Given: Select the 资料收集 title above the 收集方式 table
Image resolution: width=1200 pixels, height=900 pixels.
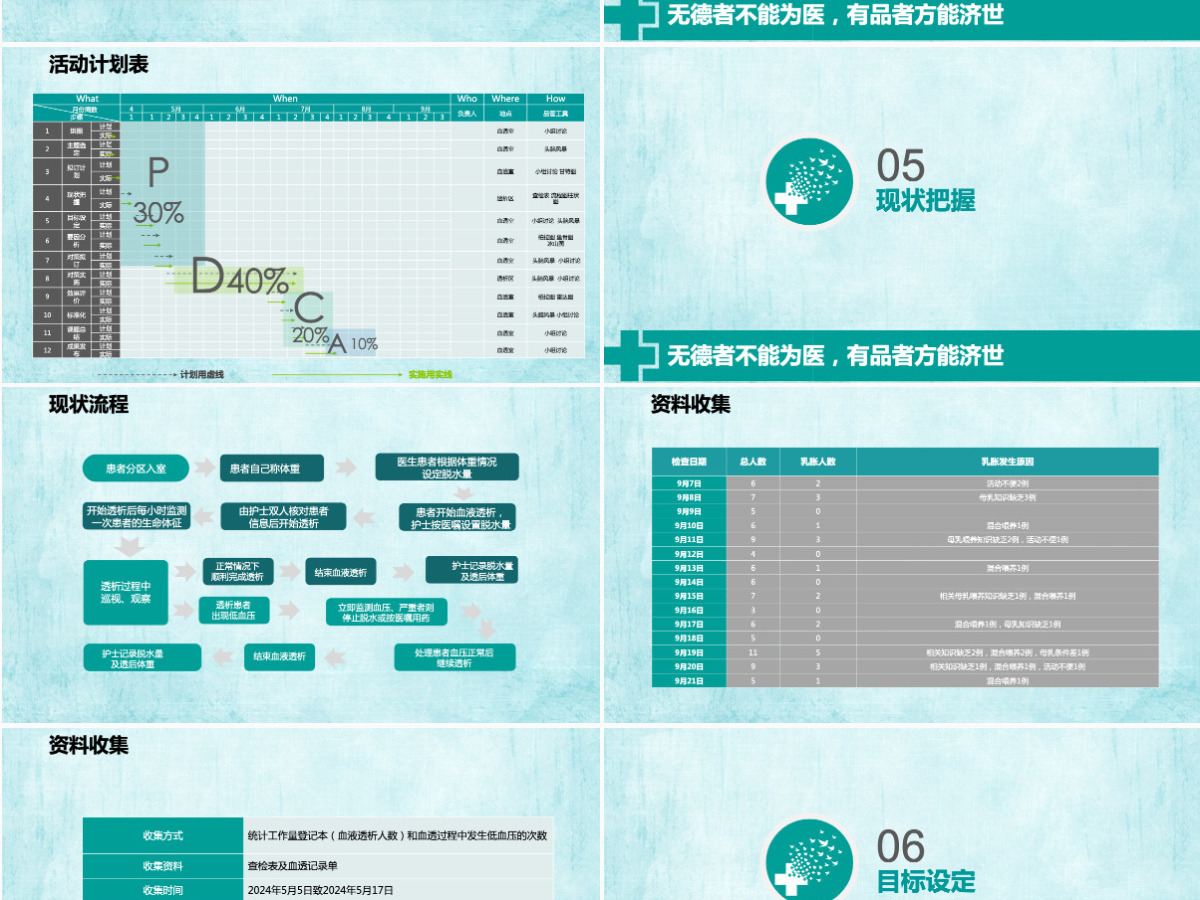Looking at the screenshot, I should click(89, 745).
